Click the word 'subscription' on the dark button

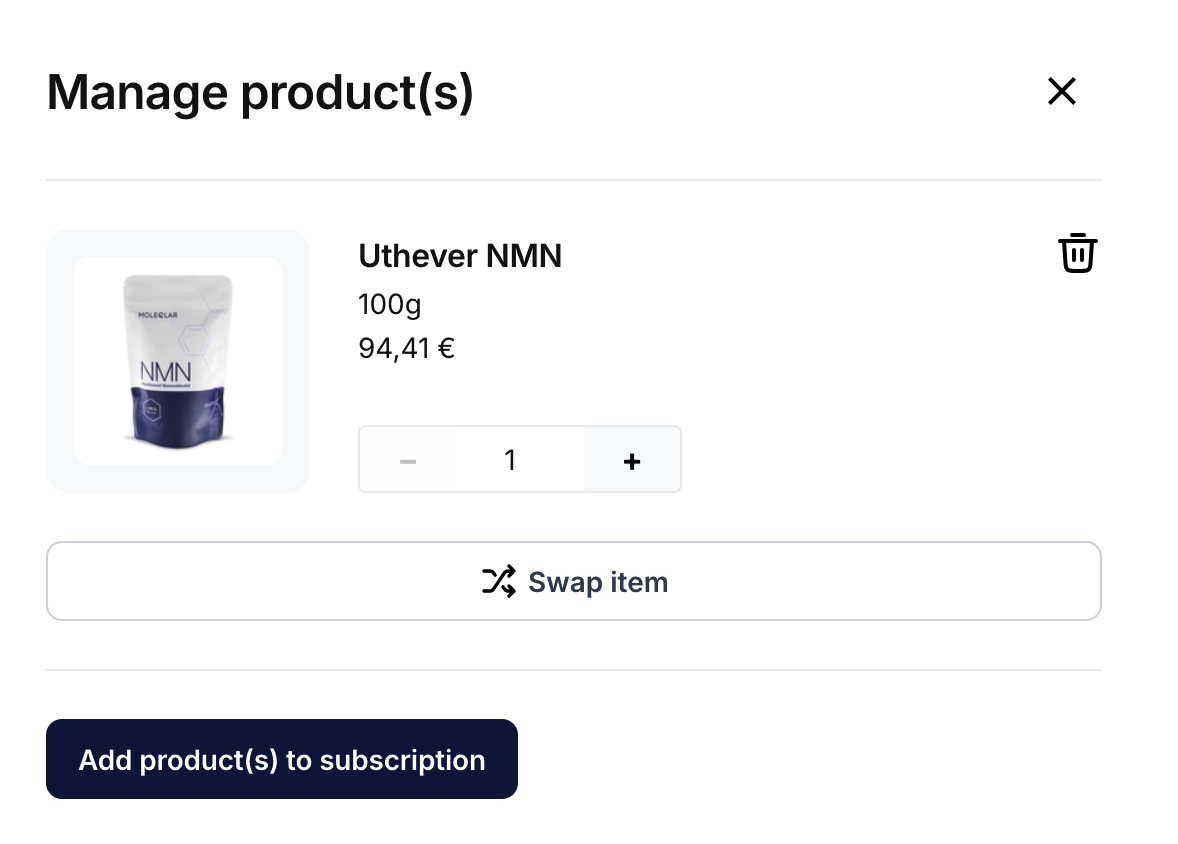click(402, 761)
